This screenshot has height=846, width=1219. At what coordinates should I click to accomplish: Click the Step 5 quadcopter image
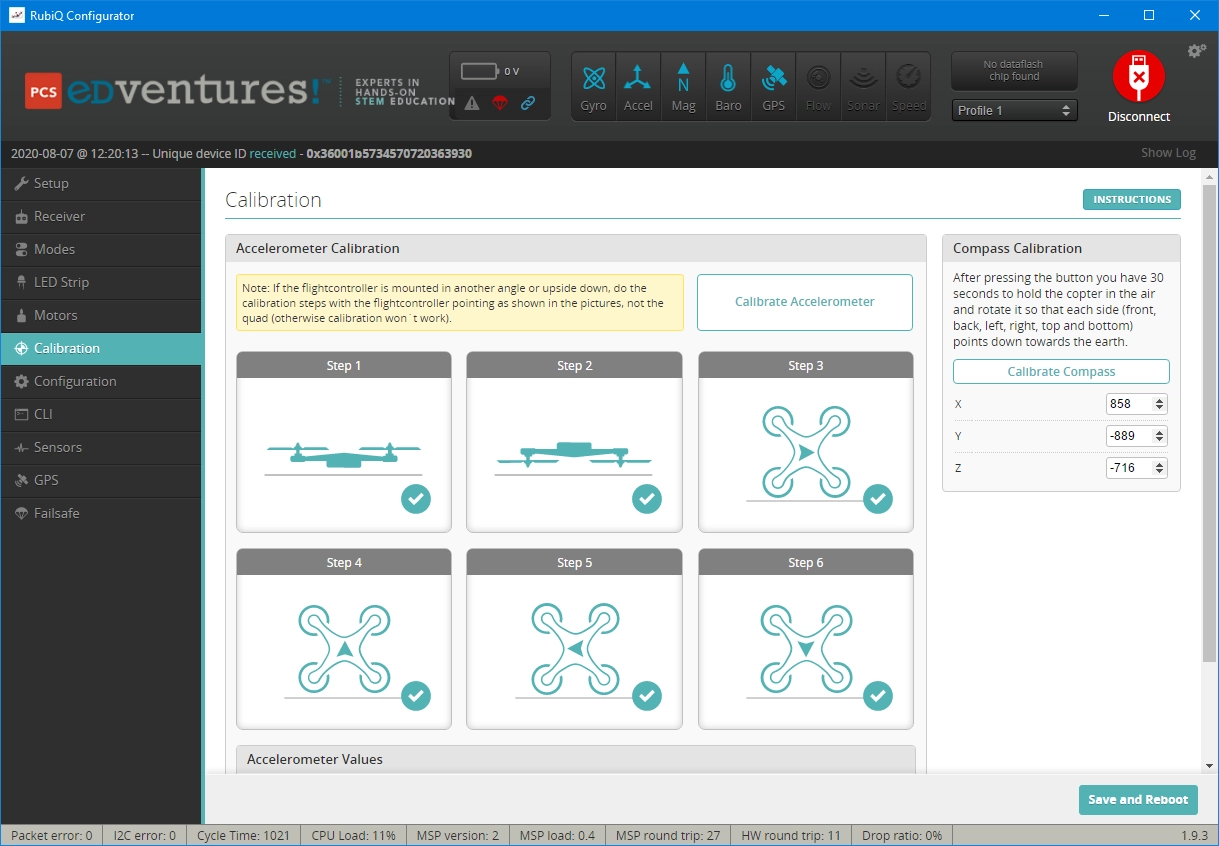click(x=574, y=649)
